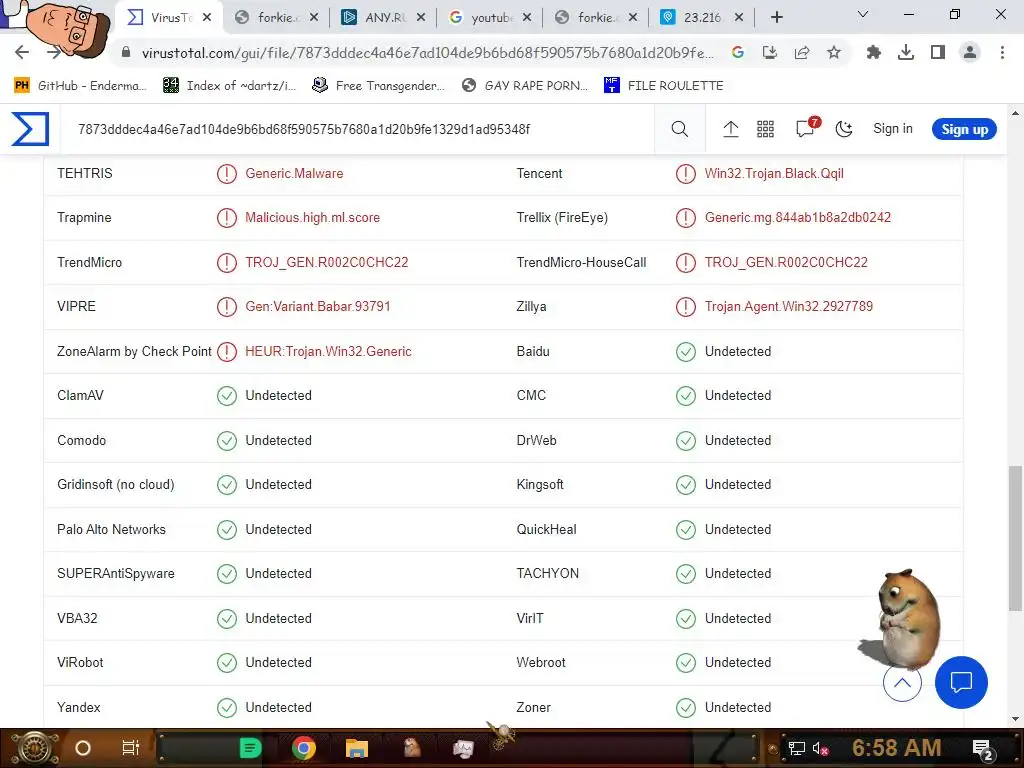Click the Win32.Trojan.Black.Qqil Tencent result
1024x768 pixels.
click(774, 173)
